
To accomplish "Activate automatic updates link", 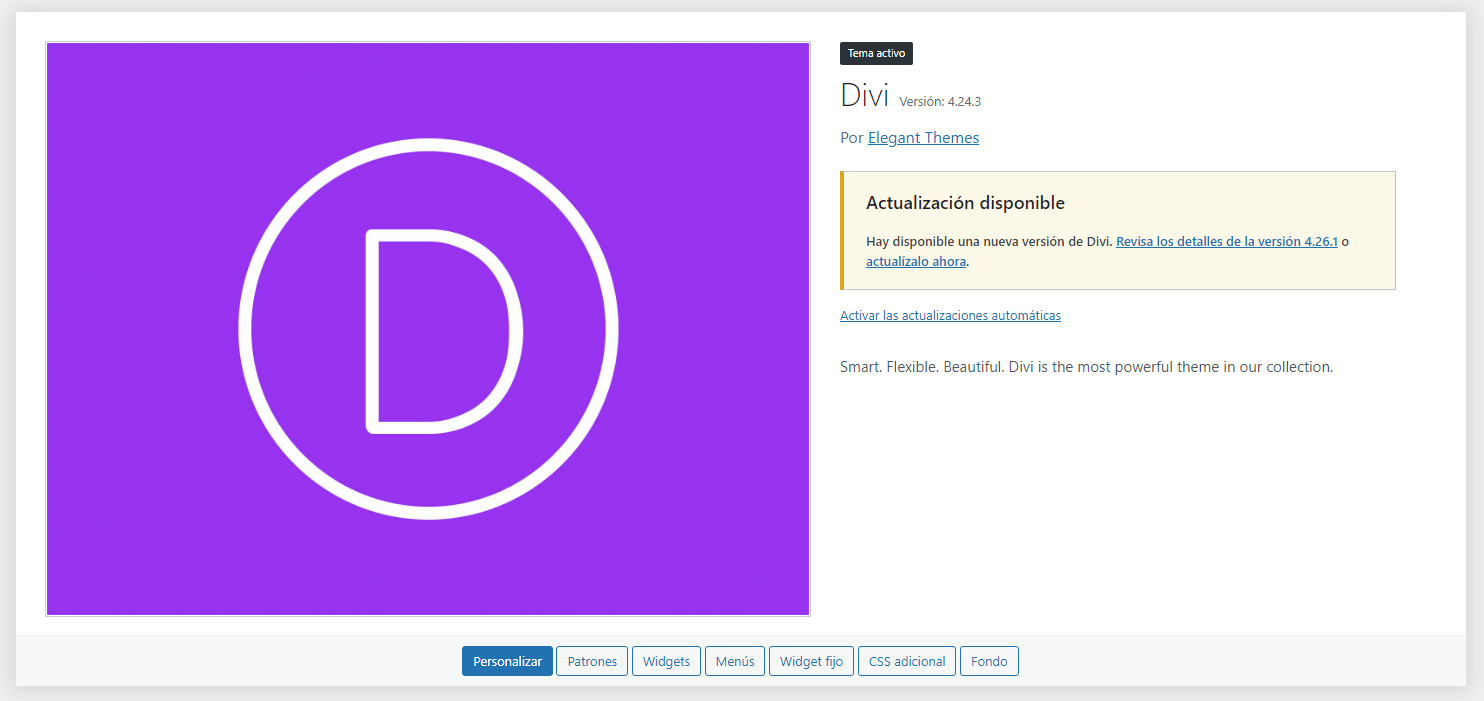I will [x=950, y=315].
